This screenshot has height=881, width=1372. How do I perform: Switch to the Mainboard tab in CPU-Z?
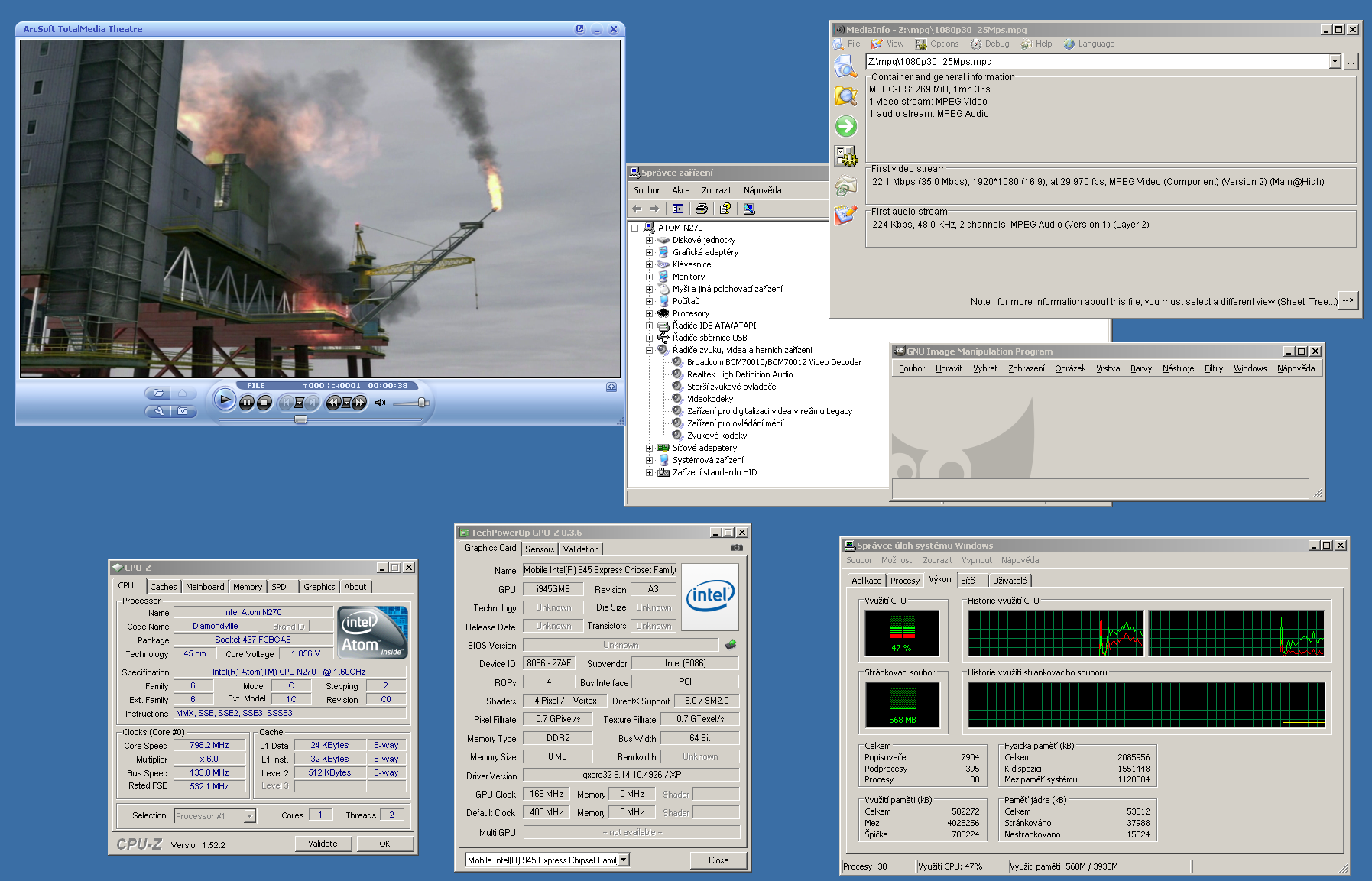(x=205, y=587)
